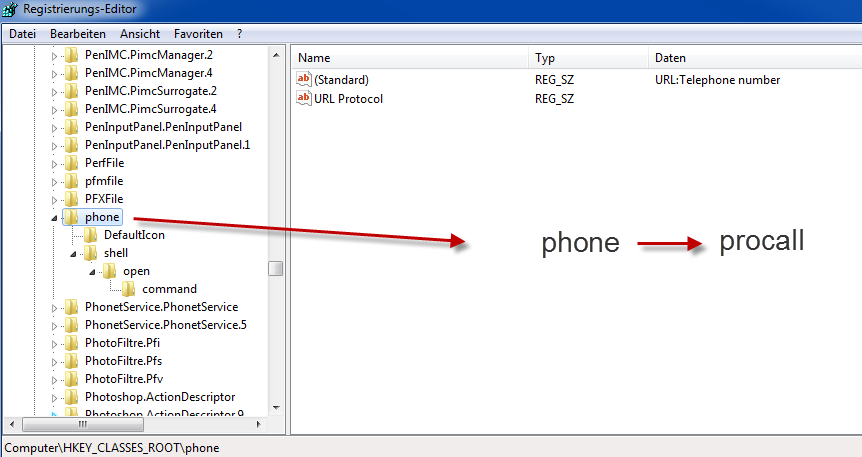
Task: Click the Registry Editor title bar icon
Action: (x=11, y=10)
